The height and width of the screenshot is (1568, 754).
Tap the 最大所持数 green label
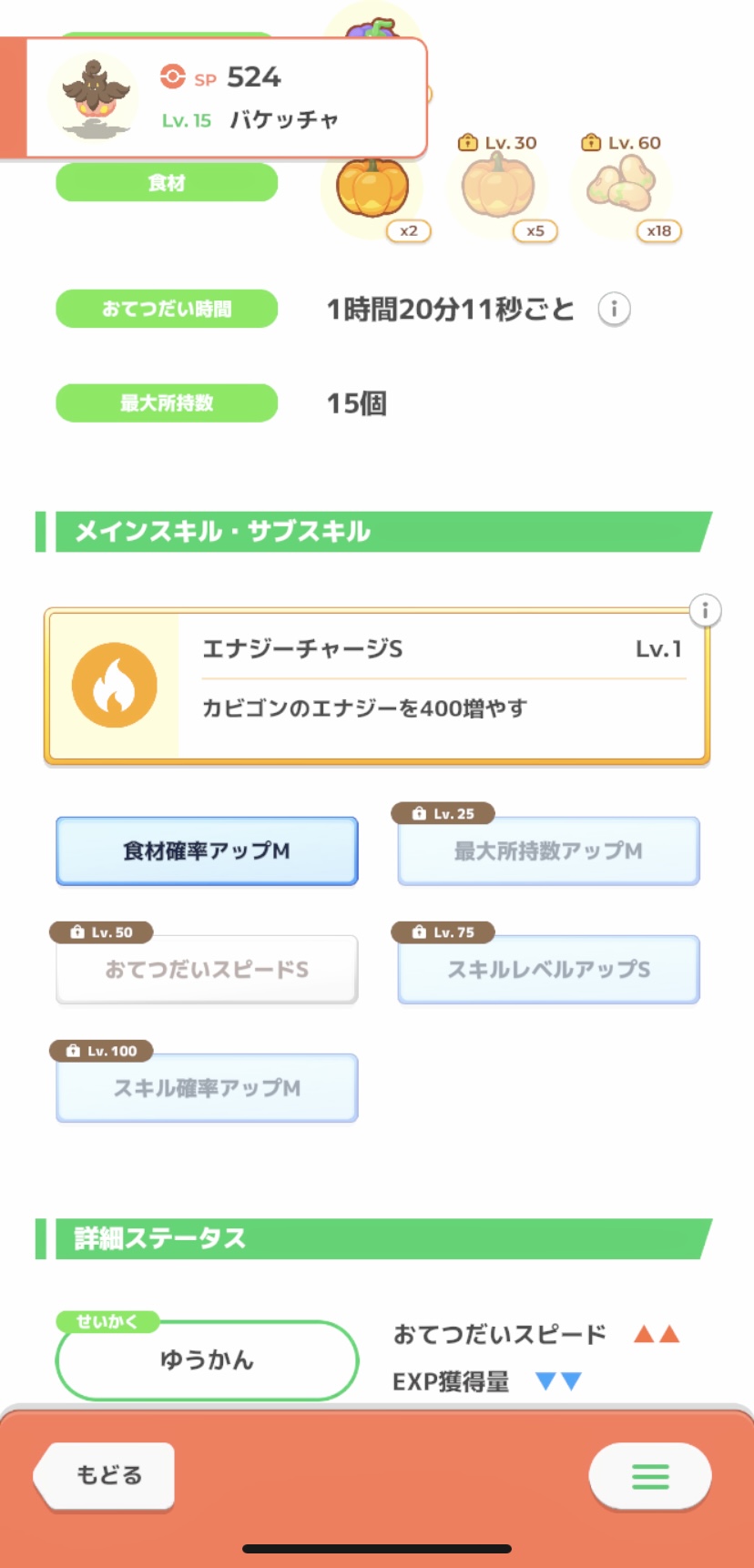click(167, 403)
